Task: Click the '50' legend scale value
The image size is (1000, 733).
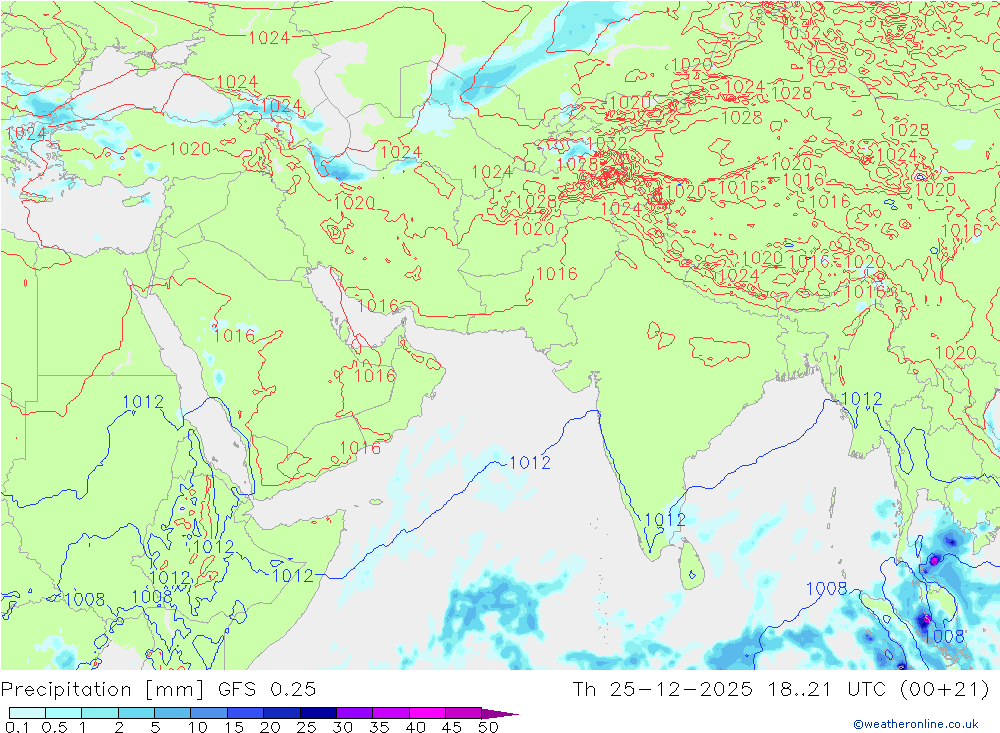Action: (x=488, y=727)
